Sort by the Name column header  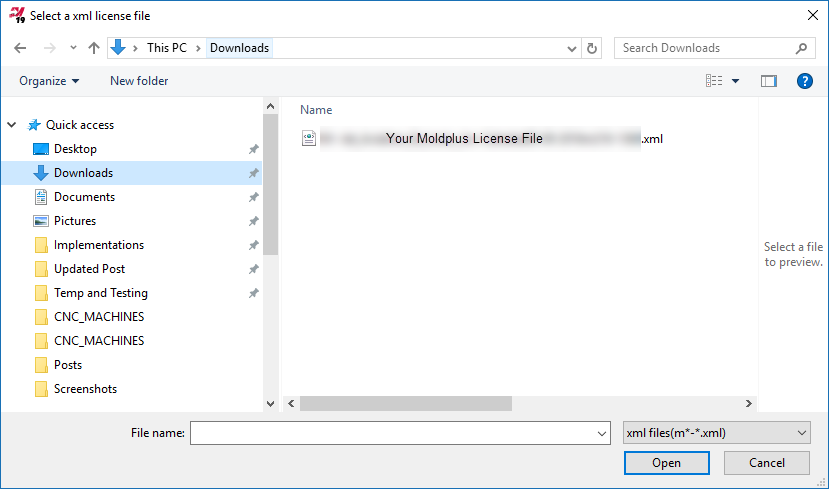pos(316,109)
